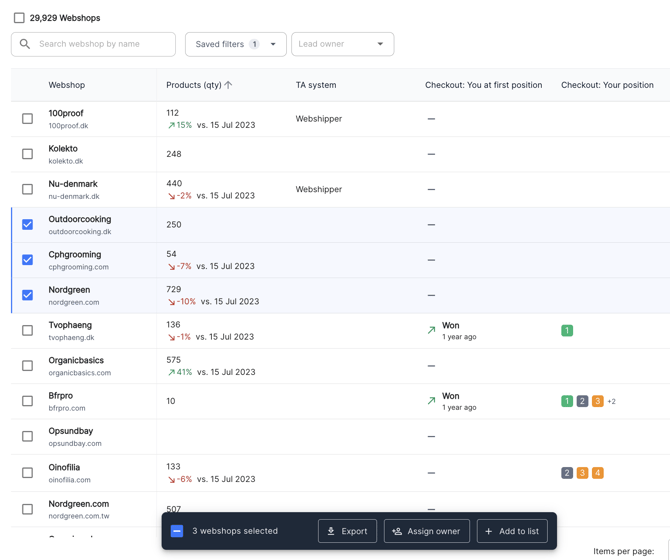Check the 100proof webshop checkbox
670x560 pixels.
coord(27,119)
